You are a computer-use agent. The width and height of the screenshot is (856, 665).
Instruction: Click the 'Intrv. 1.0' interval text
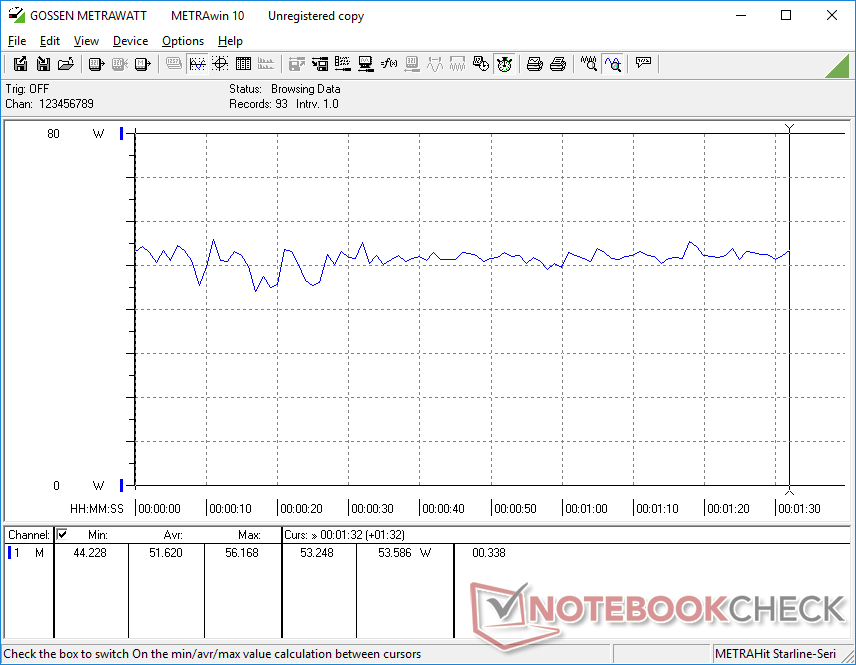pos(317,104)
